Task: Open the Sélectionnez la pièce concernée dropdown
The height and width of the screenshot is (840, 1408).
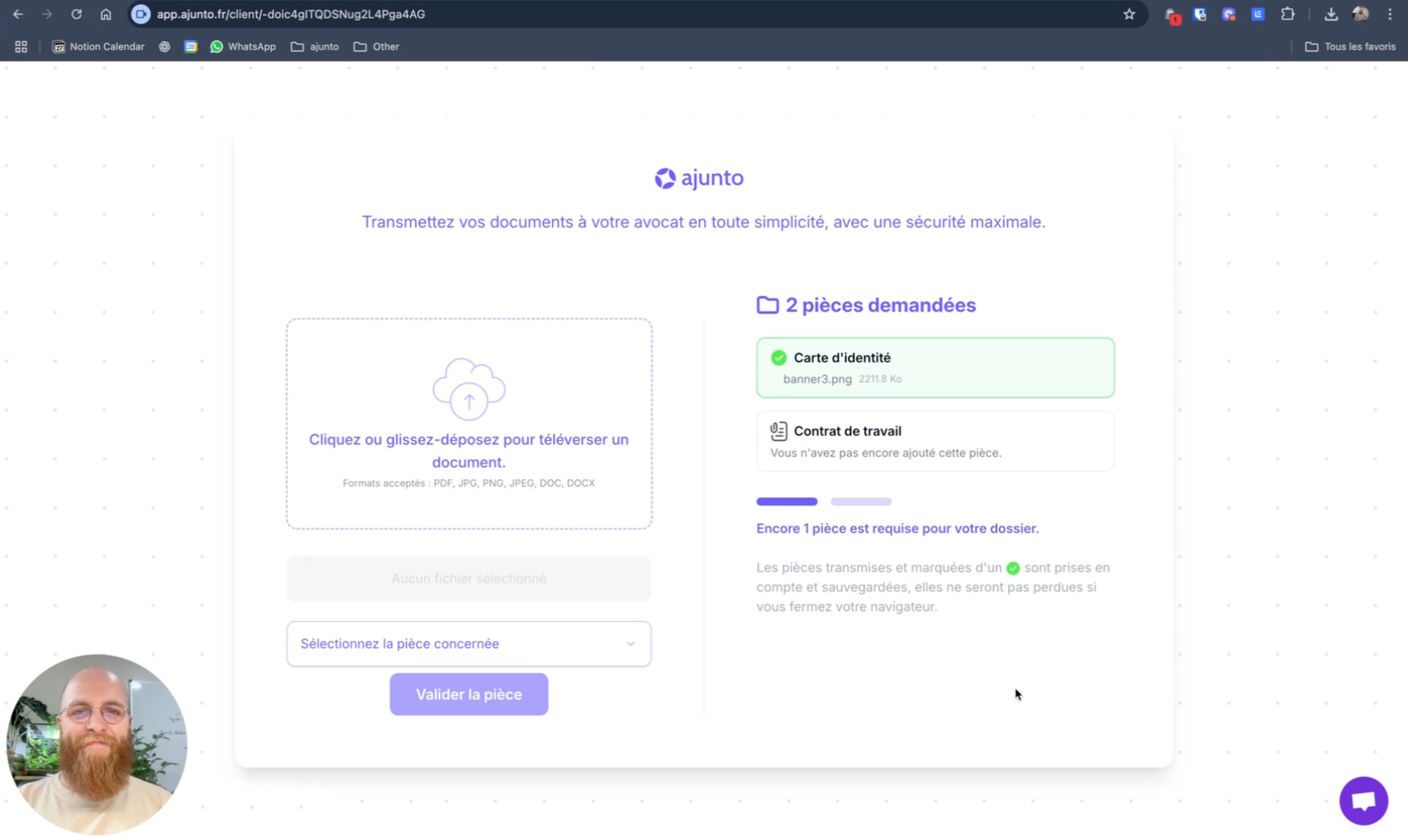Action: (x=469, y=644)
